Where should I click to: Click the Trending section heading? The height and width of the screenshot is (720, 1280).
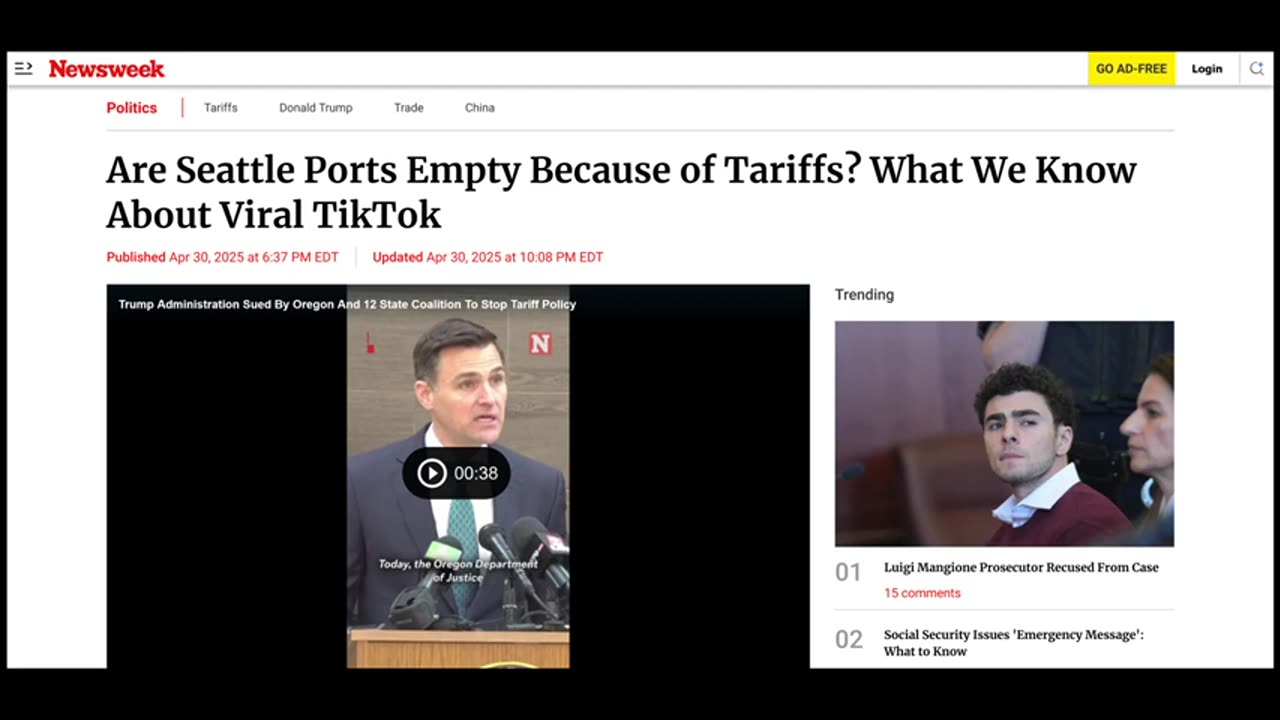864,294
